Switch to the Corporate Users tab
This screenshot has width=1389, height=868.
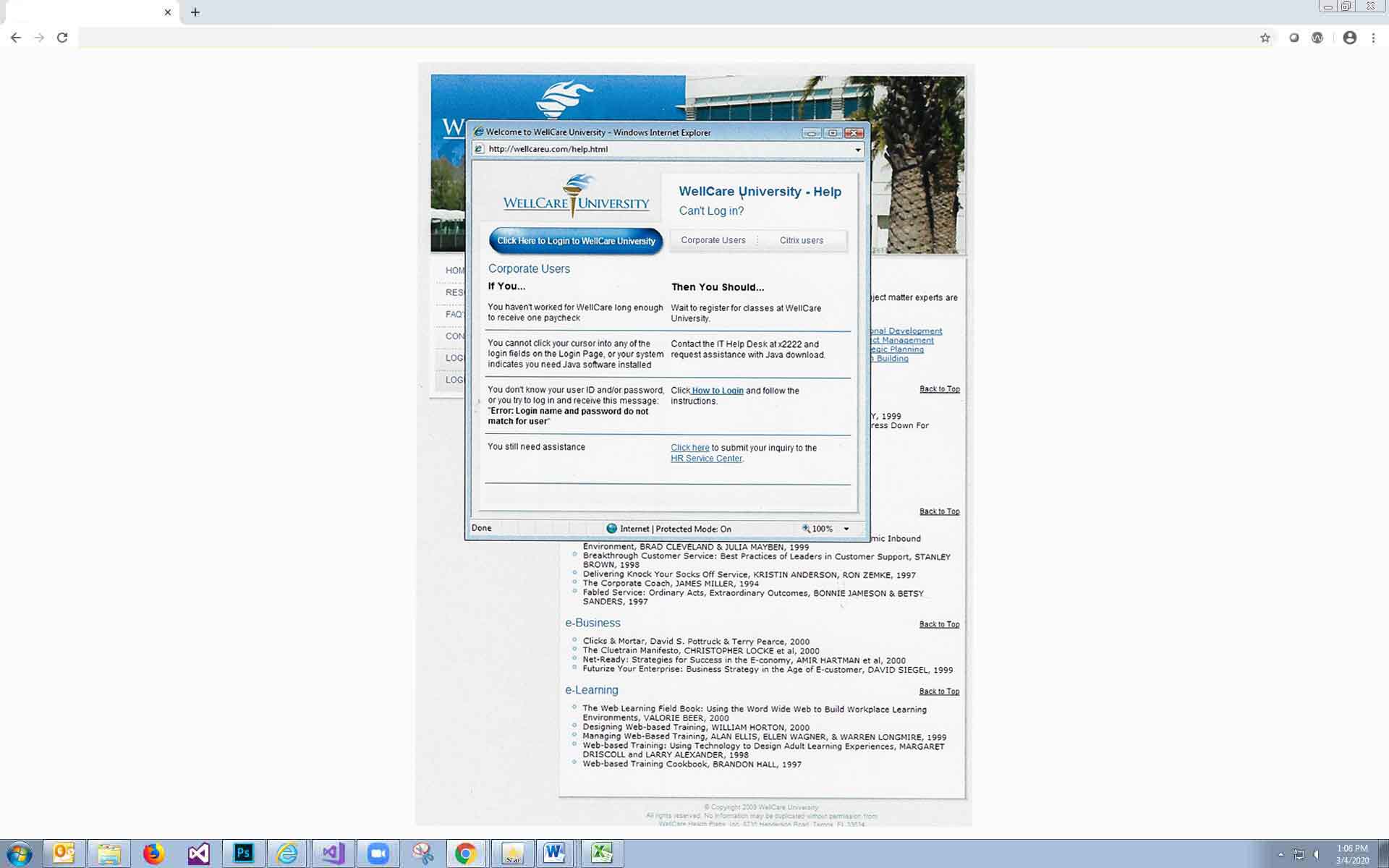tap(713, 240)
